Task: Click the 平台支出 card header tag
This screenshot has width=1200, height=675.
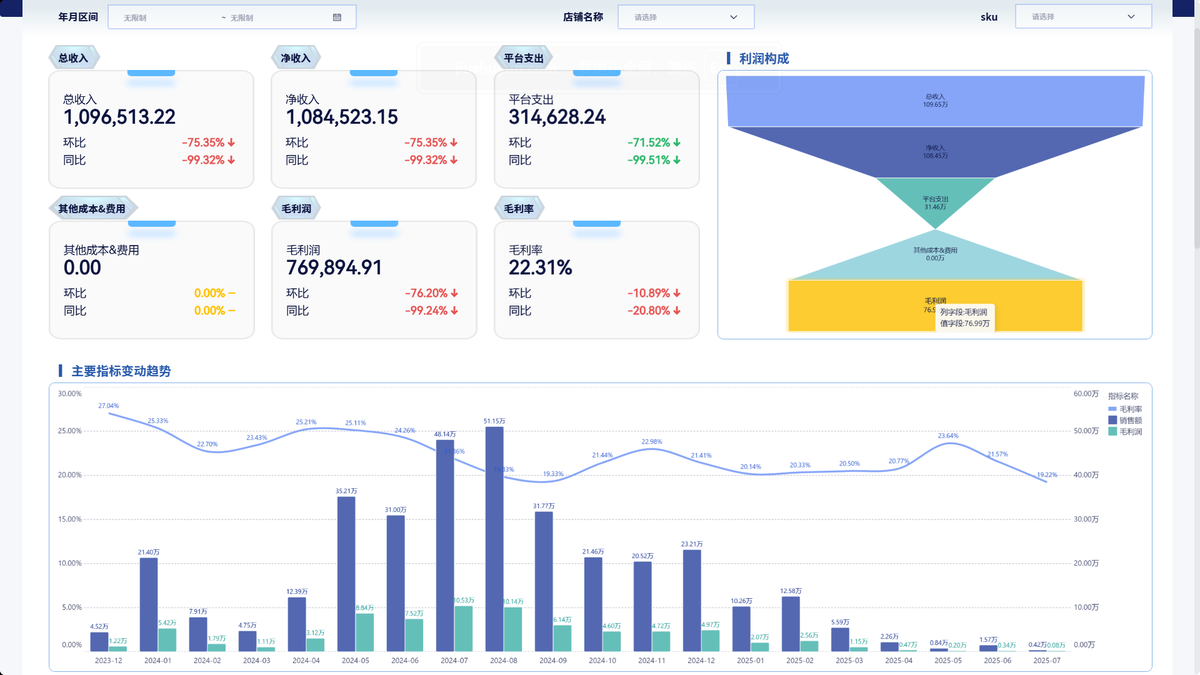Action: tap(523, 58)
